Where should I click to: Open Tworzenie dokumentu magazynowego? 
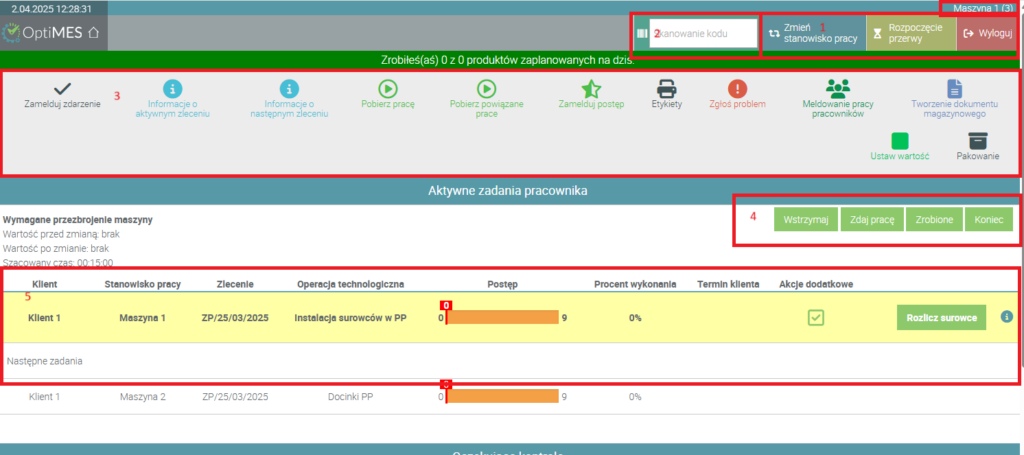tap(954, 89)
